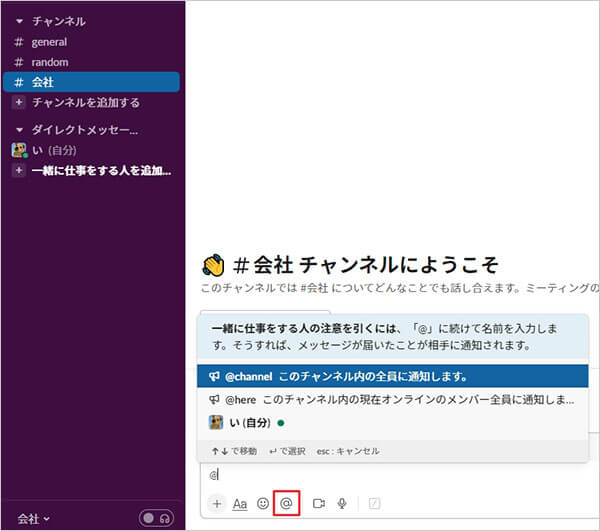This screenshot has height=531, width=600.
Task: Open the random channel
Action: (x=49, y=62)
